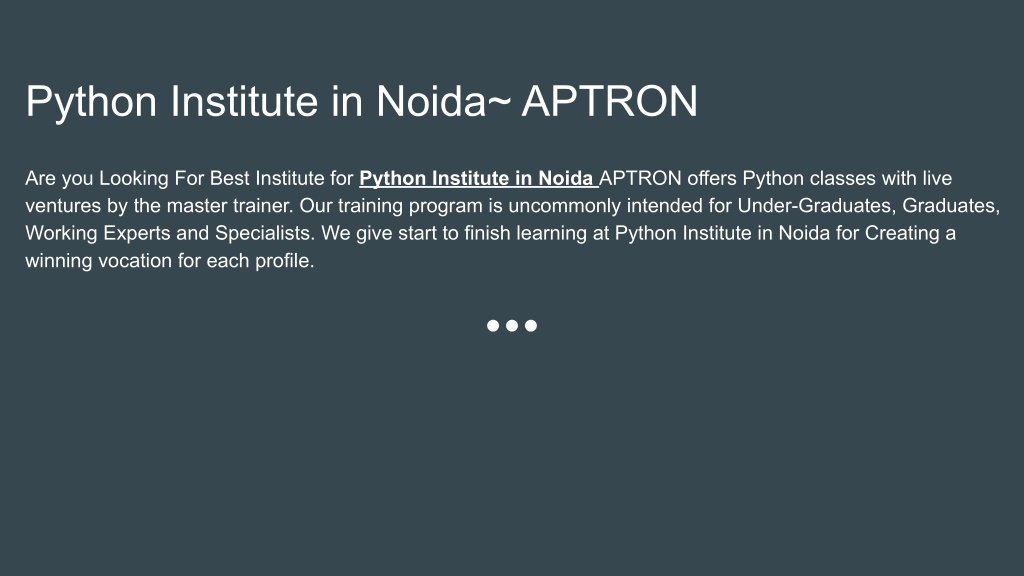
Task: Select the slide title Python Institute in Noida~ APTRON
Action: 362,101
